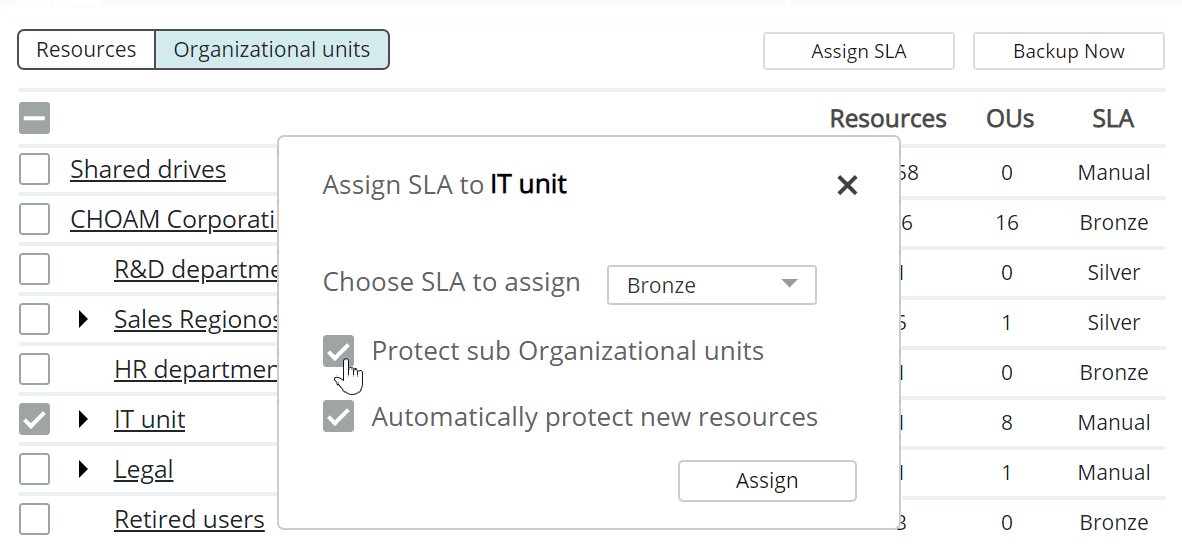Switch to the Resources tab
1182x560 pixels.
(87, 50)
